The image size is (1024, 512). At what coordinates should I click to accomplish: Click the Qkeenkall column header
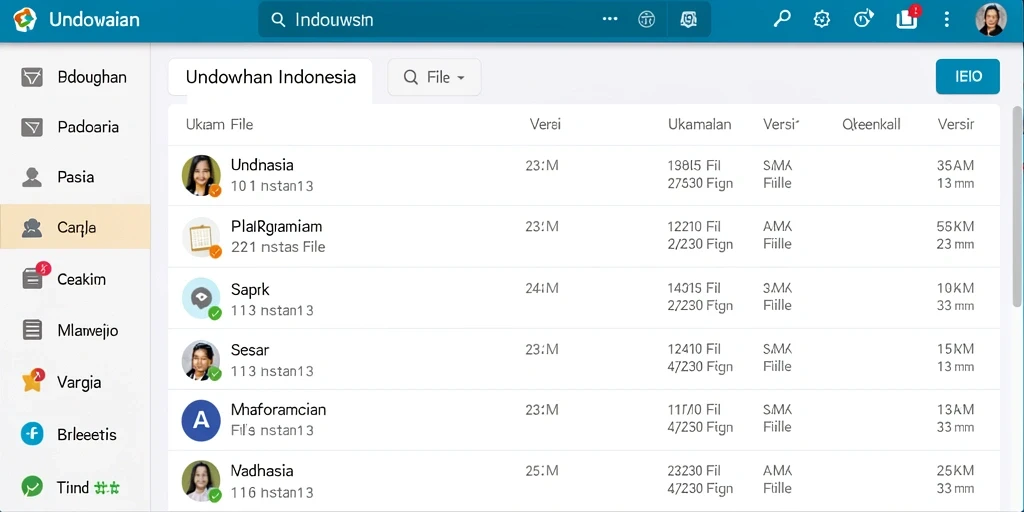[x=871, y=124]
